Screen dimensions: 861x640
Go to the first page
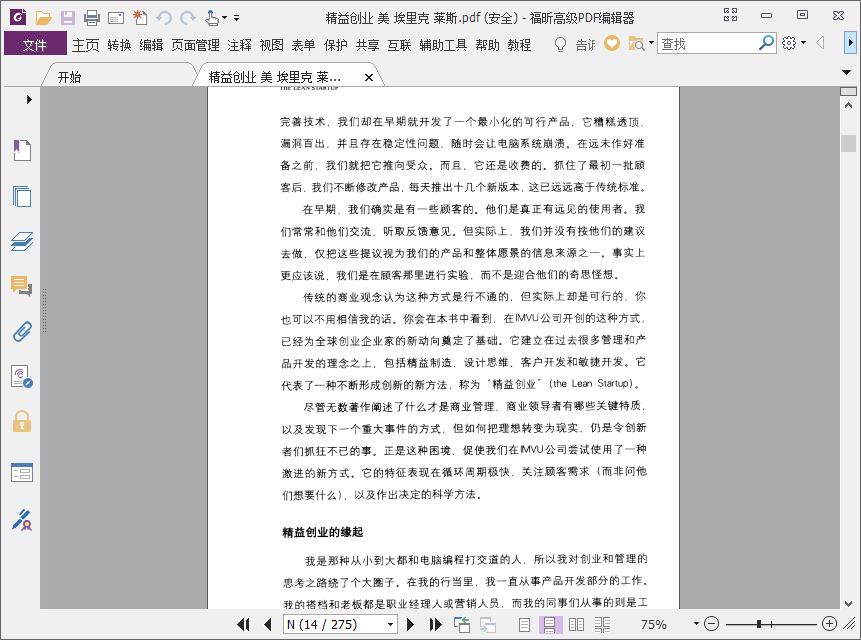[243, 624]
